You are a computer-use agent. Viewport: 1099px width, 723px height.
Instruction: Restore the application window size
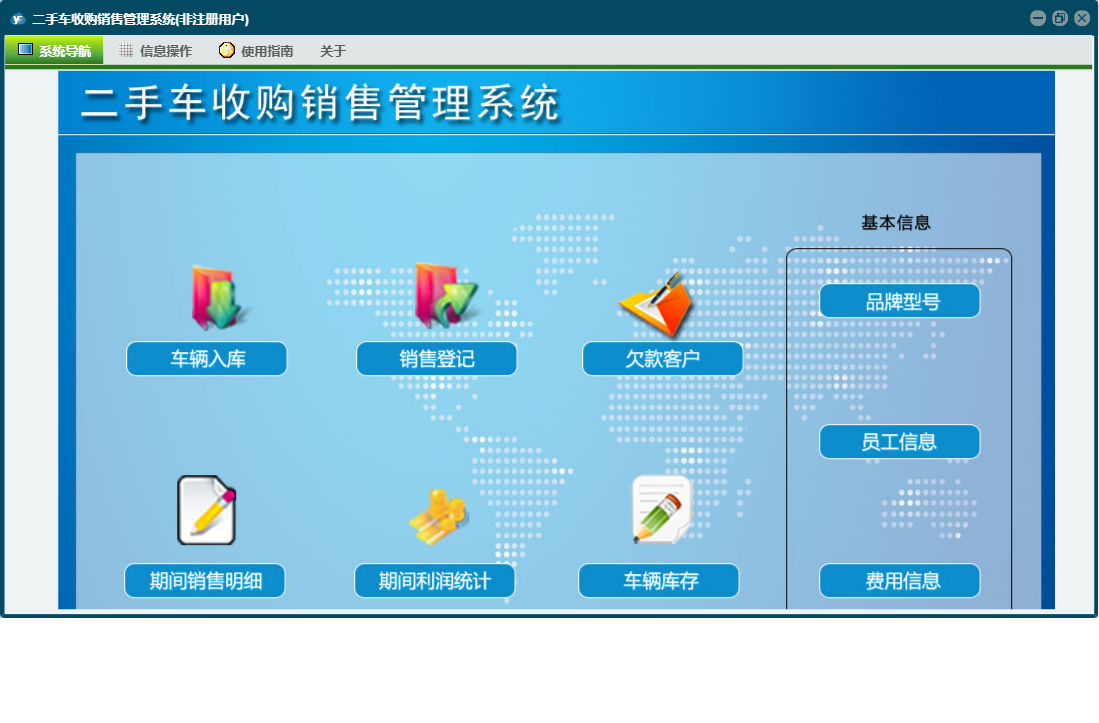1060,18
